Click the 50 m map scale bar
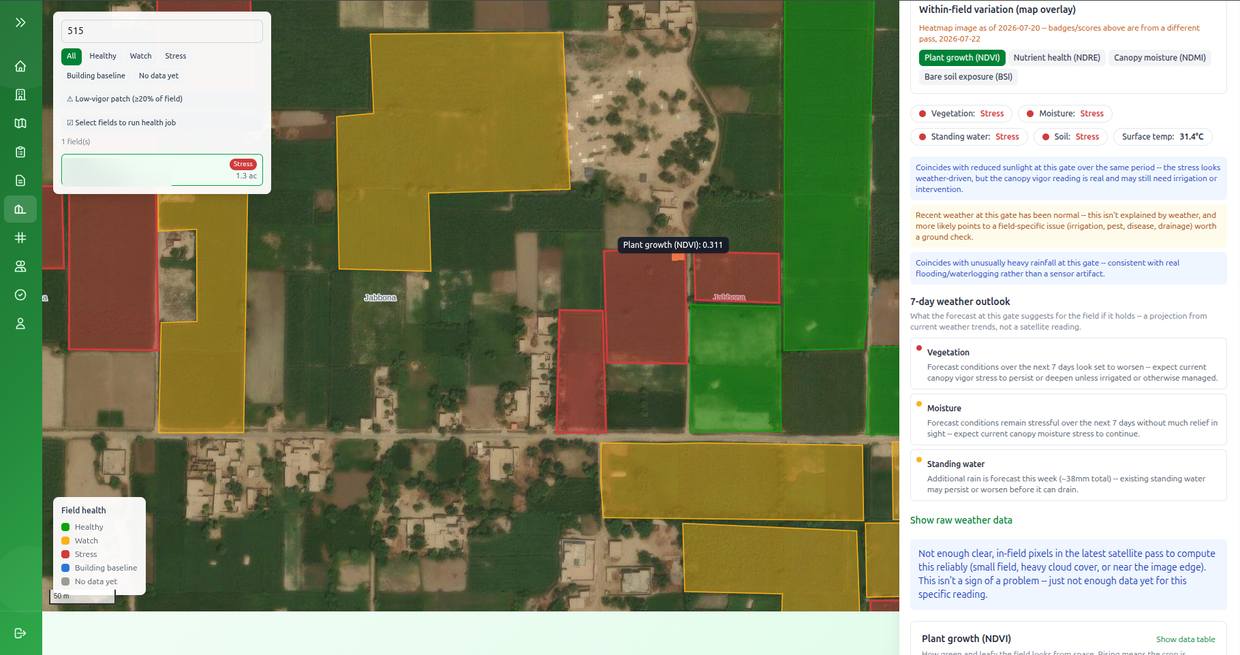 [x=83, y=597]
